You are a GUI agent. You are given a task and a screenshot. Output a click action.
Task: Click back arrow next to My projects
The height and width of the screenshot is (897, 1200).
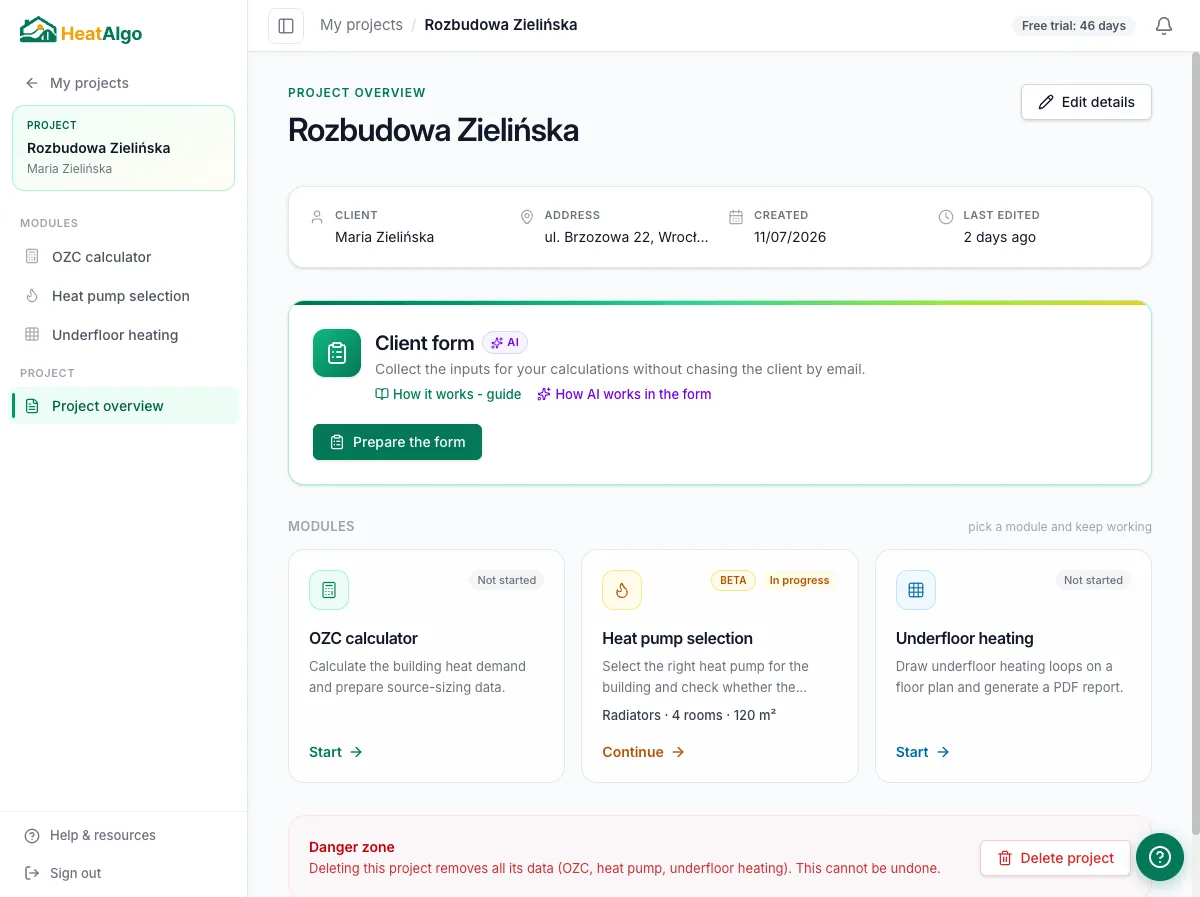coord(32,83)
